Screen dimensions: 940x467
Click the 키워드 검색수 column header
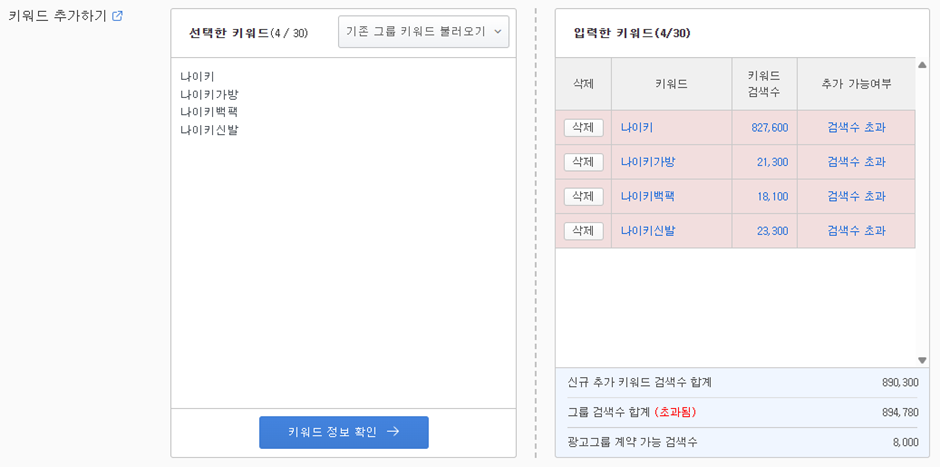(764, 84)
